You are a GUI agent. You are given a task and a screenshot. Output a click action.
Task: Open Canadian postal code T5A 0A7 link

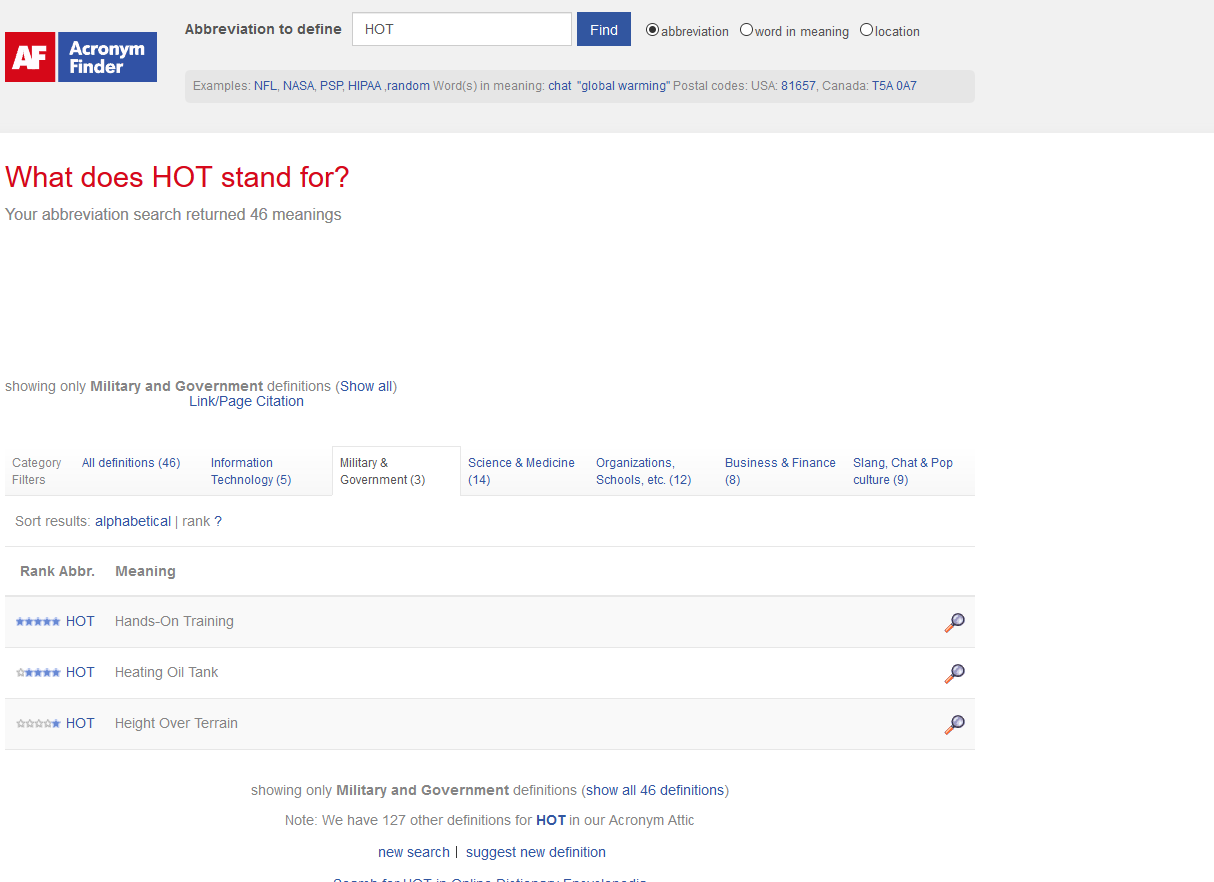click(894, 86)
